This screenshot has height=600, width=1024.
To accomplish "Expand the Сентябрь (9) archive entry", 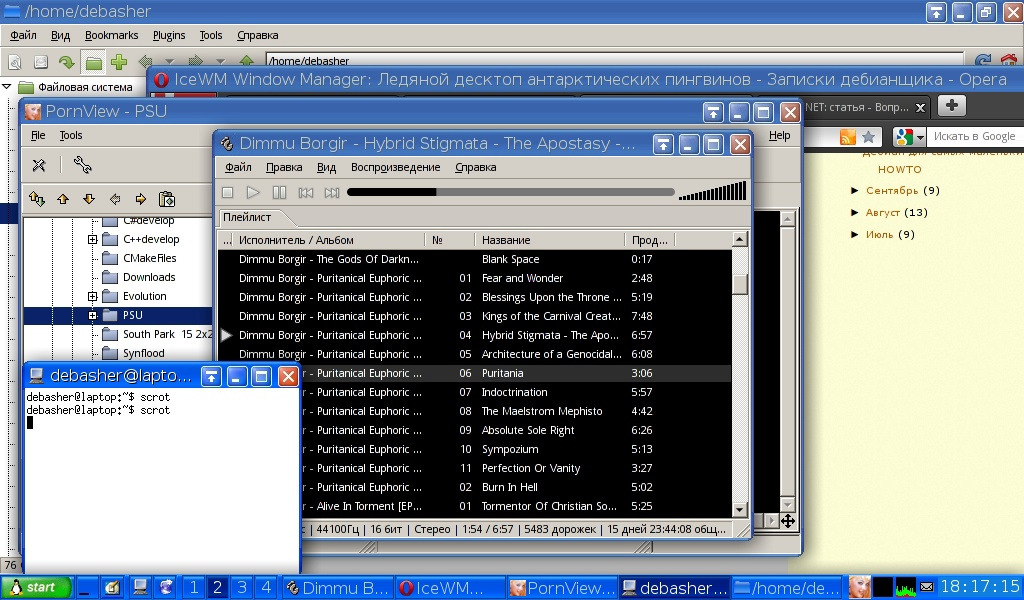I will click(855, 190).
